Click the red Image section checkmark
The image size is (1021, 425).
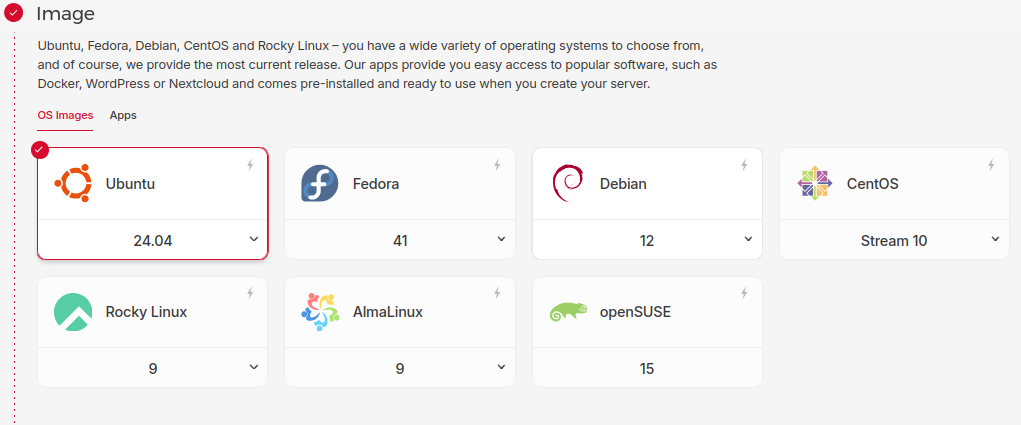tap(14, 14)
